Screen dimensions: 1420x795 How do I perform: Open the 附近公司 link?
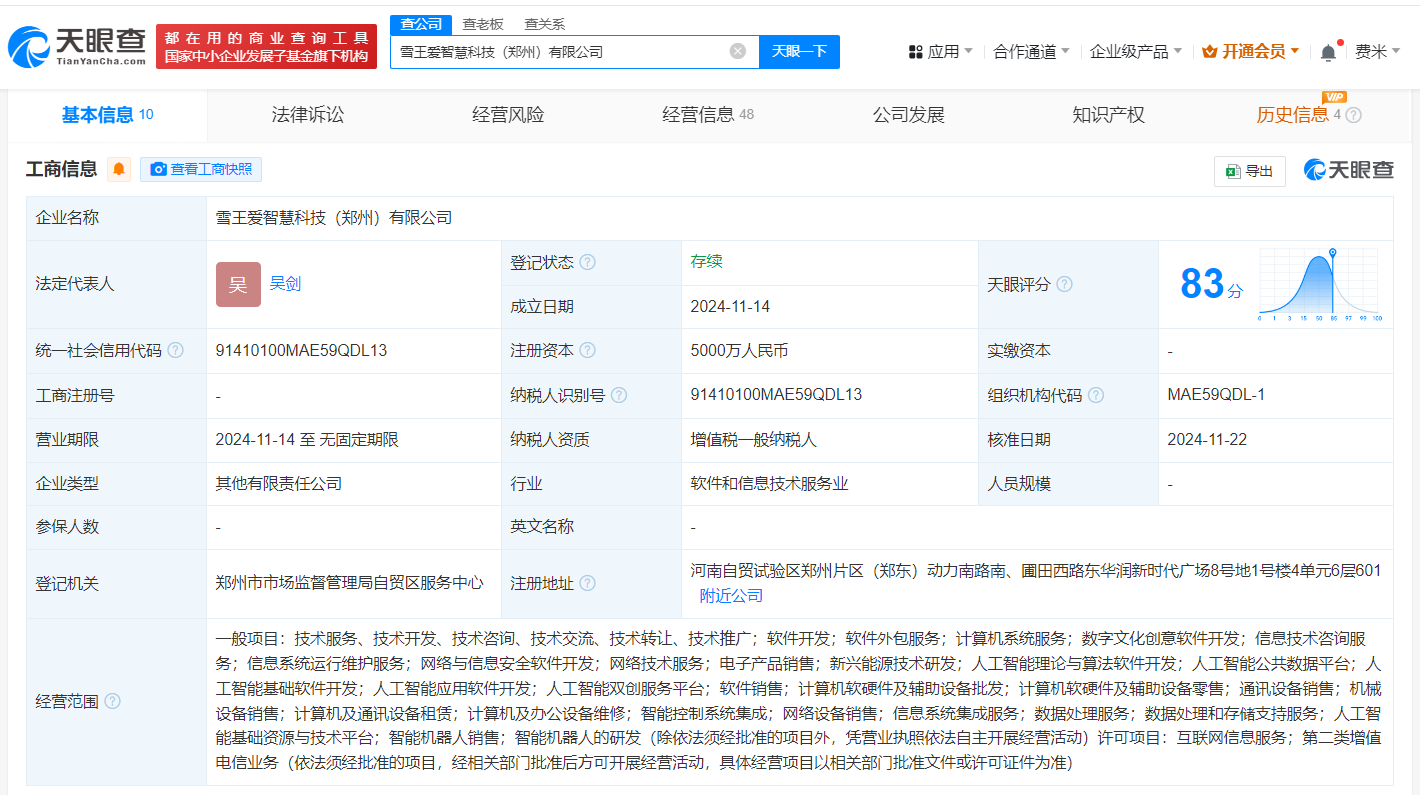point(731,596)
